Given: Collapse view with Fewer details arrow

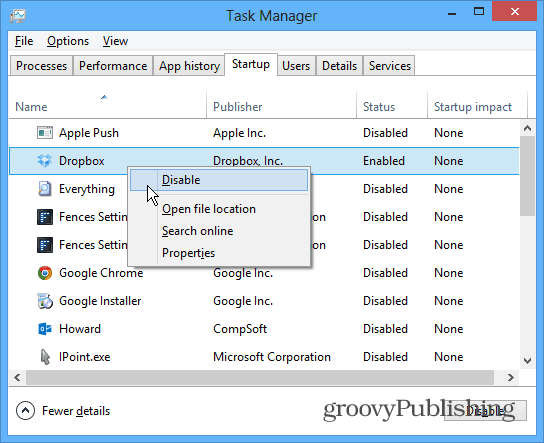Looking at the screenshot, I should [25, 411].
